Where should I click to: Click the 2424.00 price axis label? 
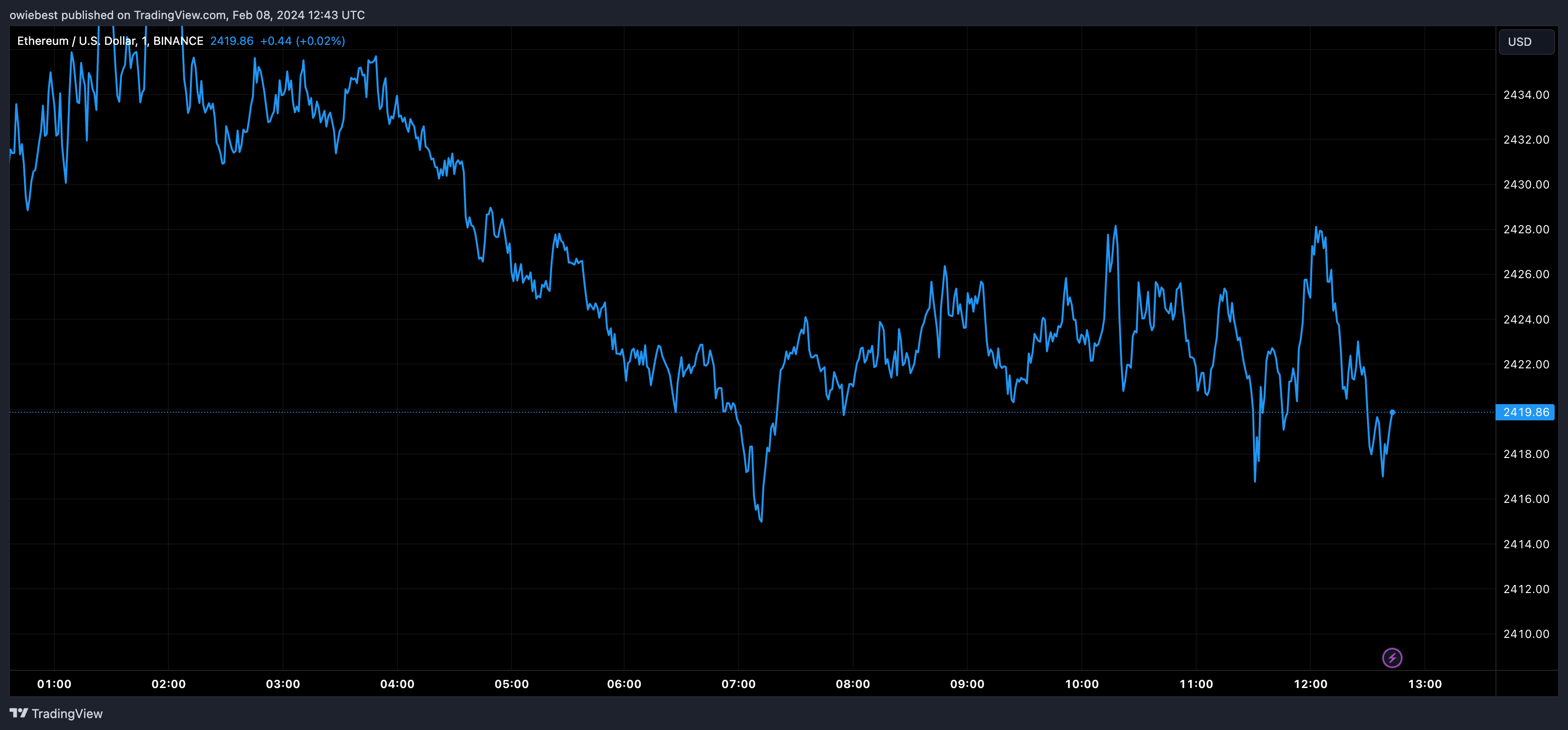point(1526,319)
